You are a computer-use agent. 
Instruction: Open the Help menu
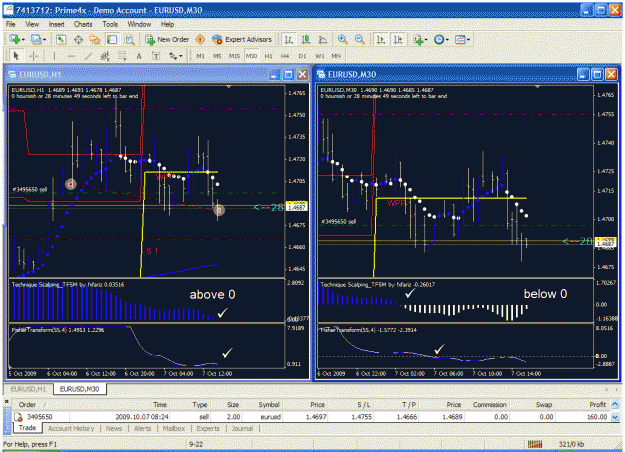(167, 24)
